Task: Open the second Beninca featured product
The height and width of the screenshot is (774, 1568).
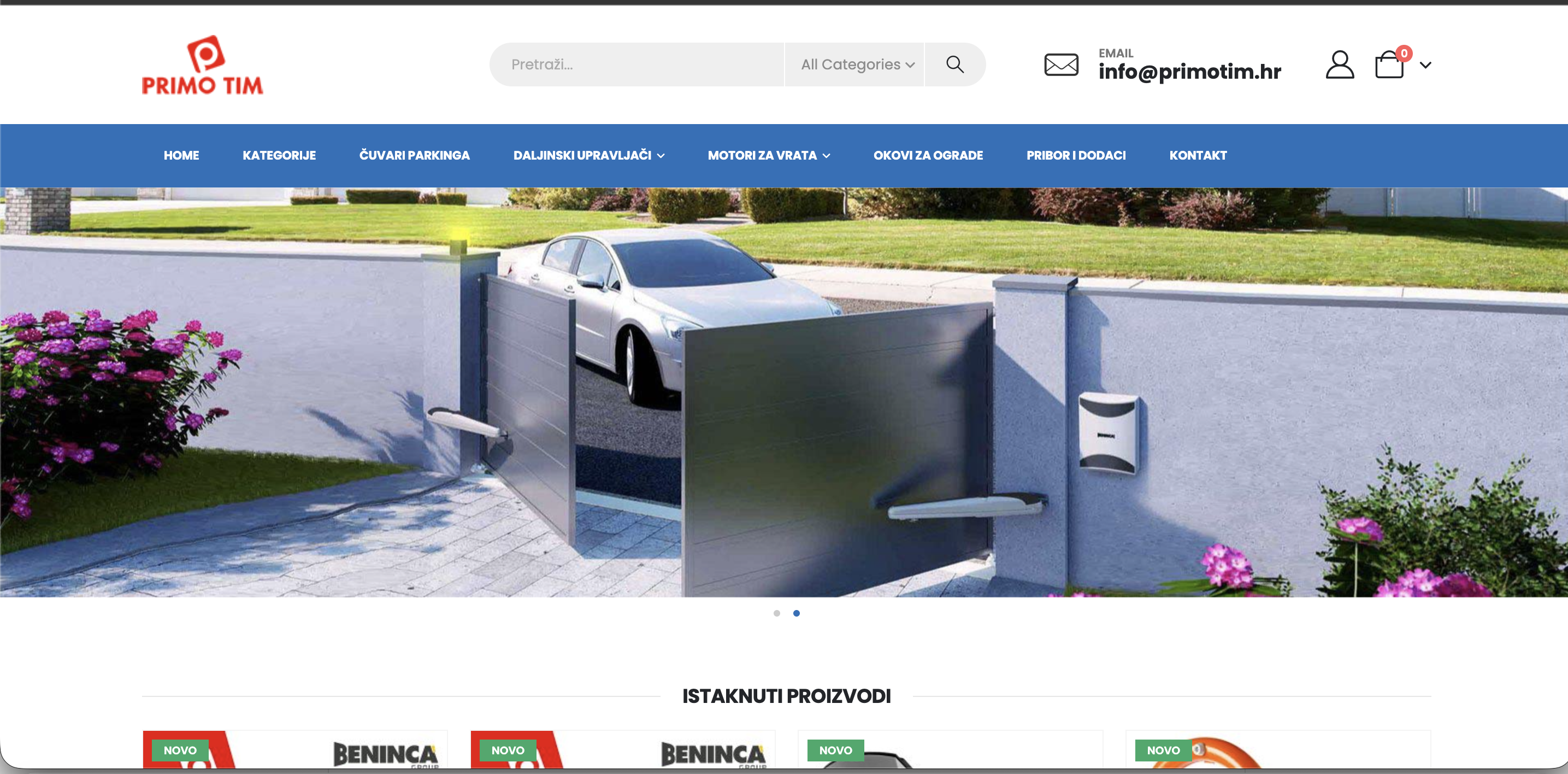Action: pos(623,749)
